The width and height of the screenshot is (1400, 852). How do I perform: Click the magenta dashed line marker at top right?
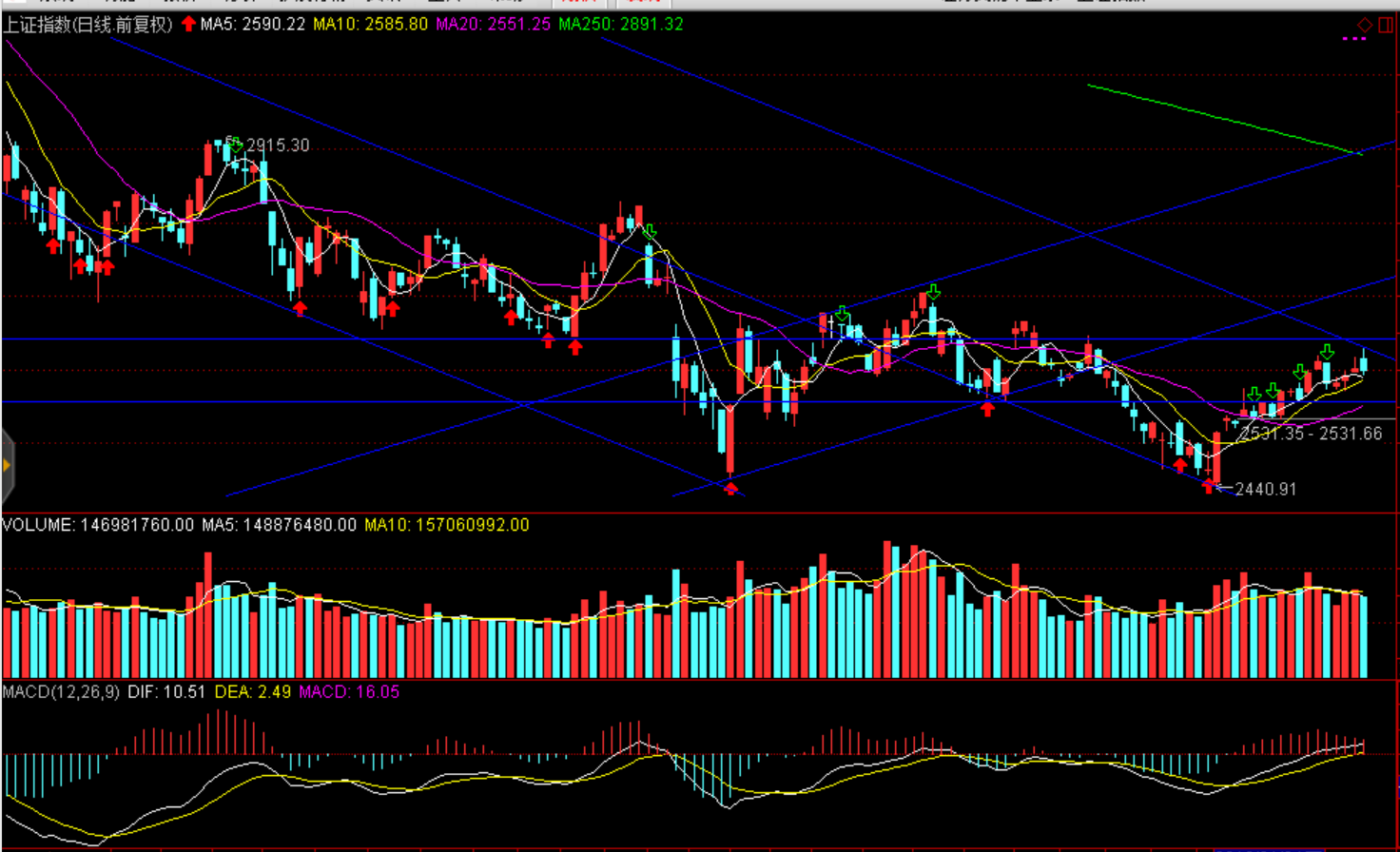click(x=1353, y=39)
